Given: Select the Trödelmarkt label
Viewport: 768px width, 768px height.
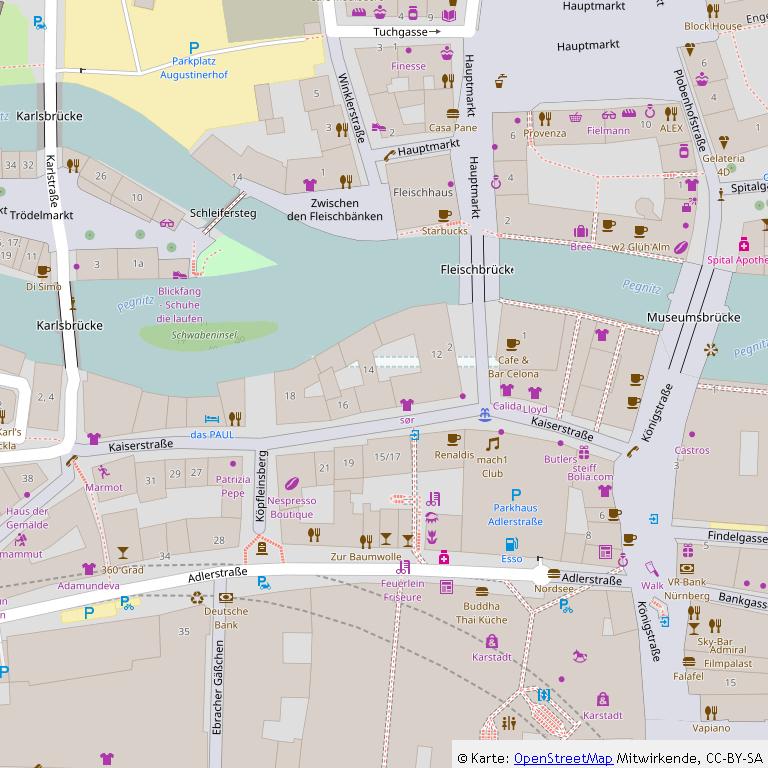Looking at the screenshot, I should [42, 215].
